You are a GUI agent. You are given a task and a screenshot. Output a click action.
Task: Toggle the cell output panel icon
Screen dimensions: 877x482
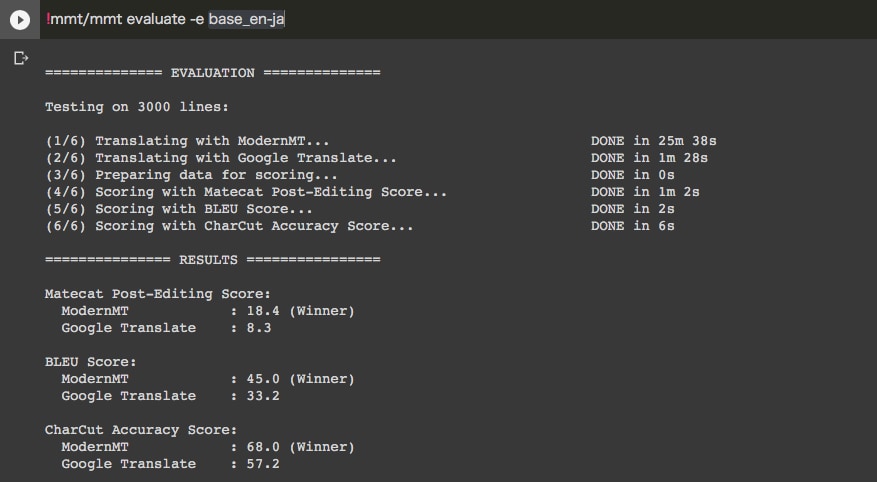coord(21,58)
